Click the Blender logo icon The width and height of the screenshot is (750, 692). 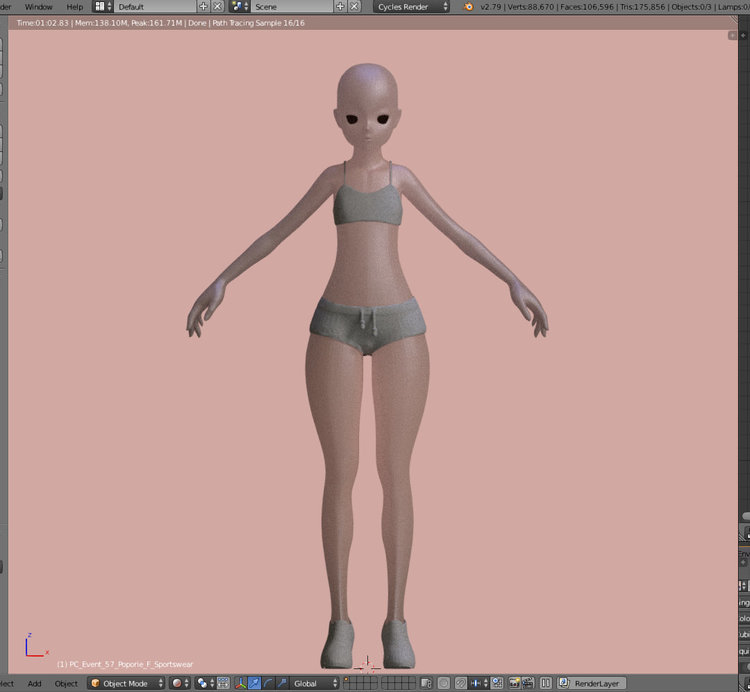point(469,7)
